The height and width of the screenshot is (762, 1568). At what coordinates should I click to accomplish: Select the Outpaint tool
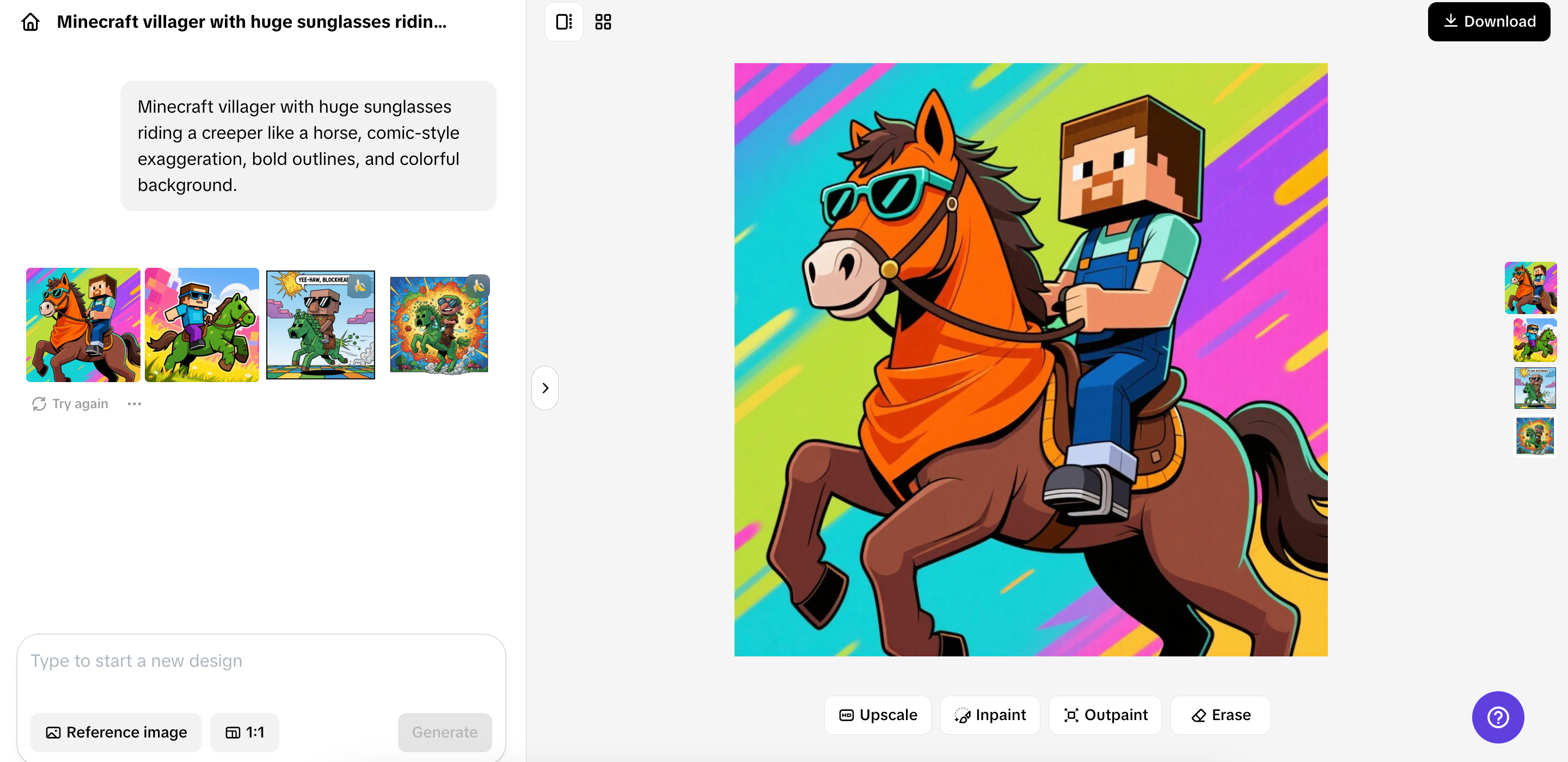(1105, 715)
